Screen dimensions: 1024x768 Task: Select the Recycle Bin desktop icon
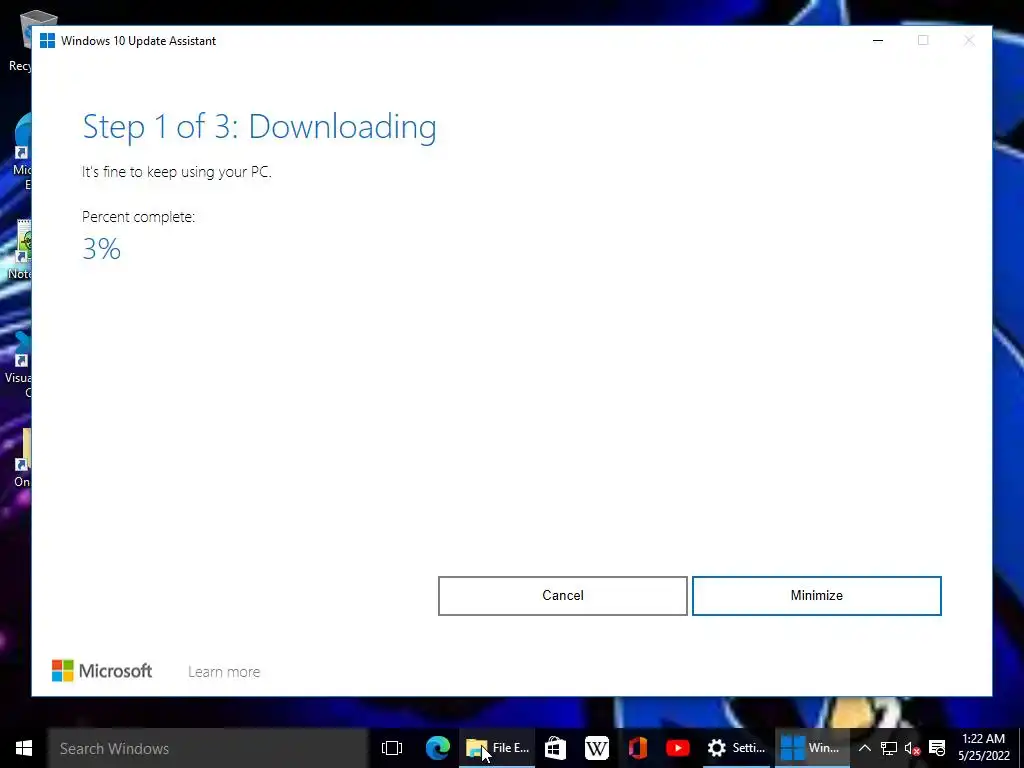(20, 40)
